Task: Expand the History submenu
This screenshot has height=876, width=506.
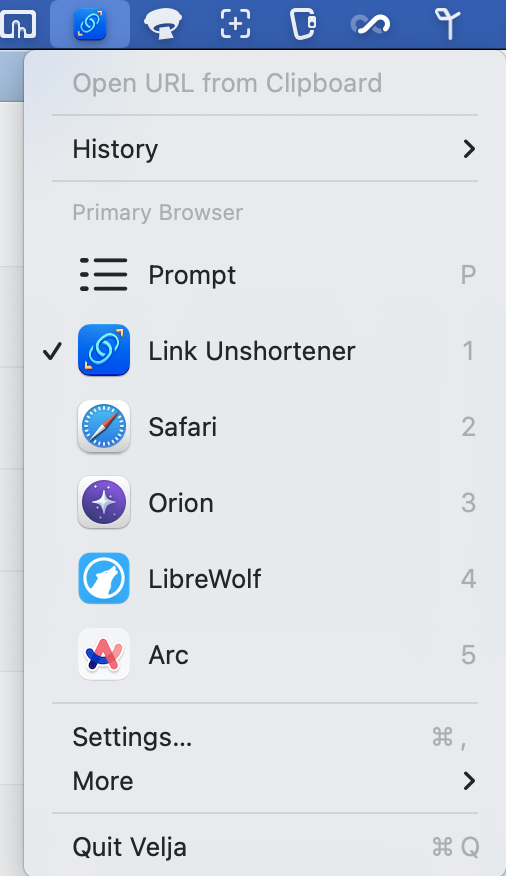Action: (265, 149)
